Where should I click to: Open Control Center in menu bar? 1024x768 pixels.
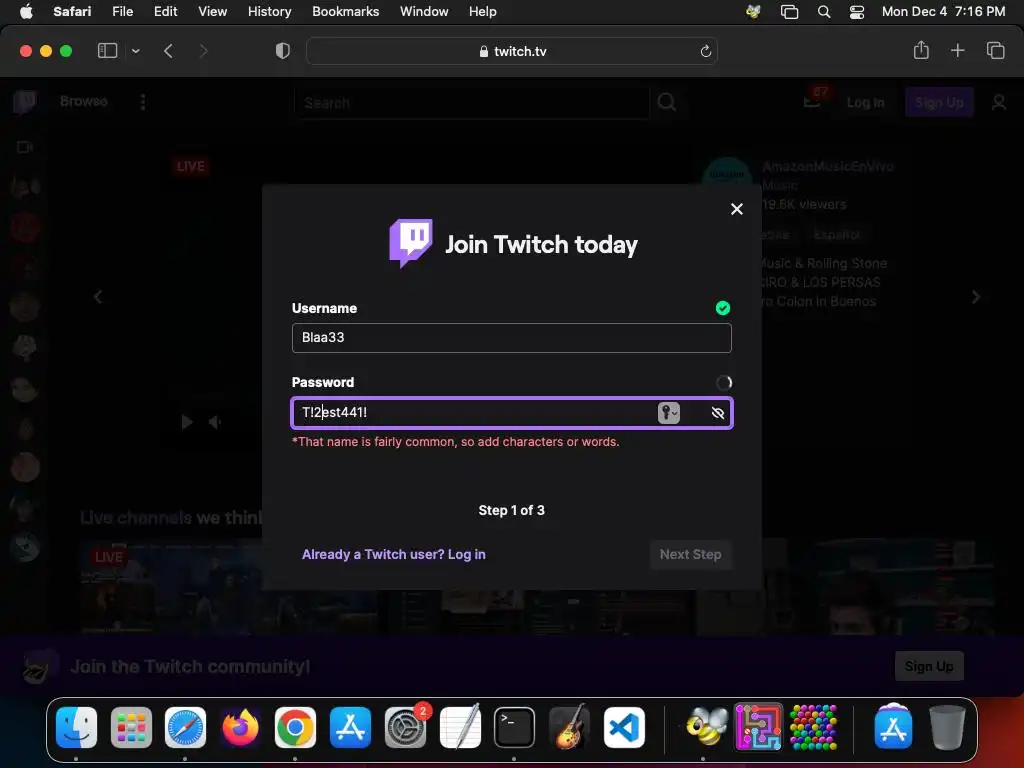(x=857, y=12)
